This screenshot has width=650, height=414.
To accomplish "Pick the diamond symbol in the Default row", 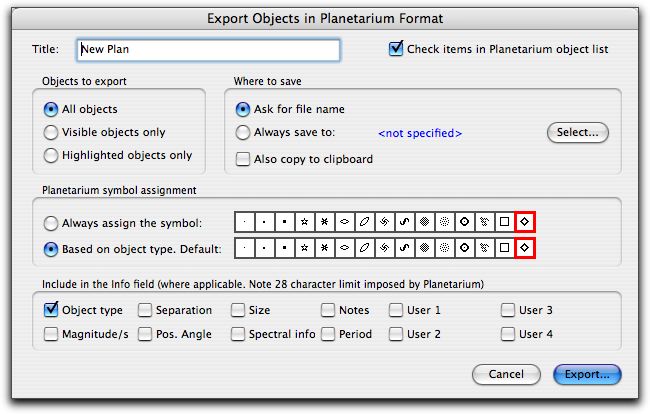I will (x=526, y=247).
